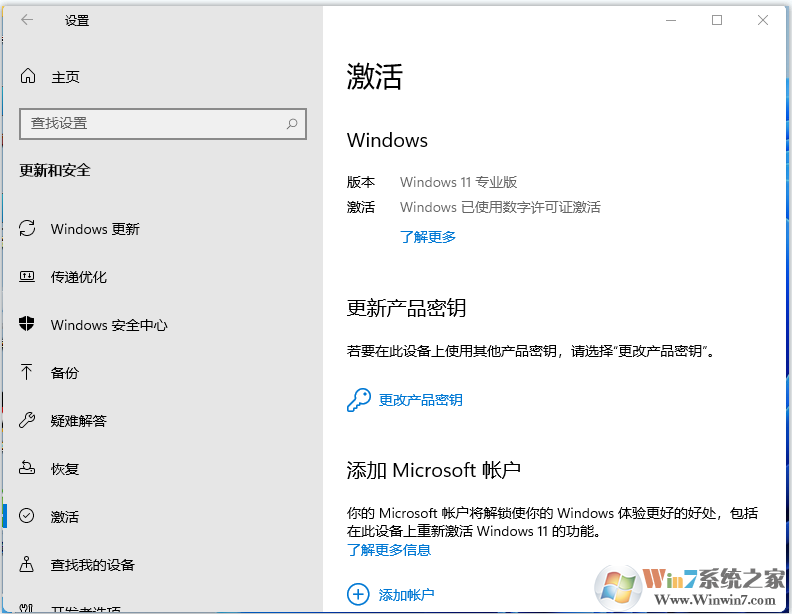Select 备份 in the sidebar

[x=65, y=373]
